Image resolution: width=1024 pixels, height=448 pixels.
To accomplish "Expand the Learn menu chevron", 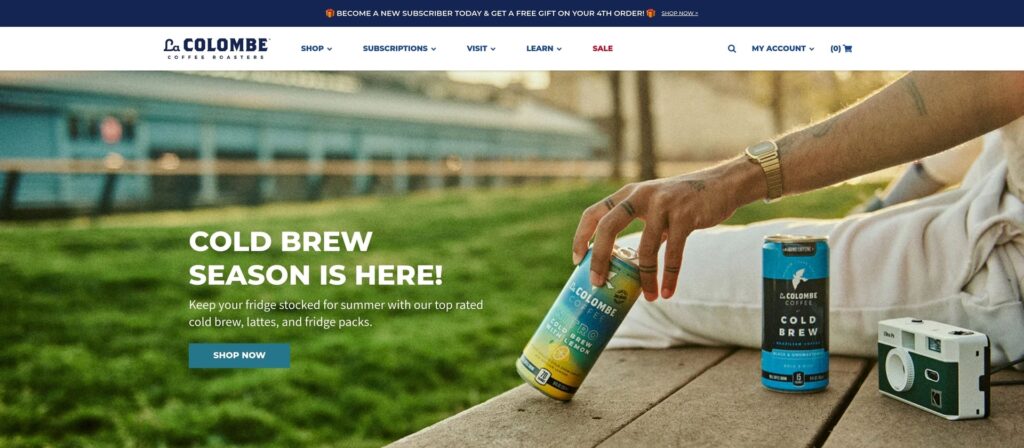I will pos(559,49).
